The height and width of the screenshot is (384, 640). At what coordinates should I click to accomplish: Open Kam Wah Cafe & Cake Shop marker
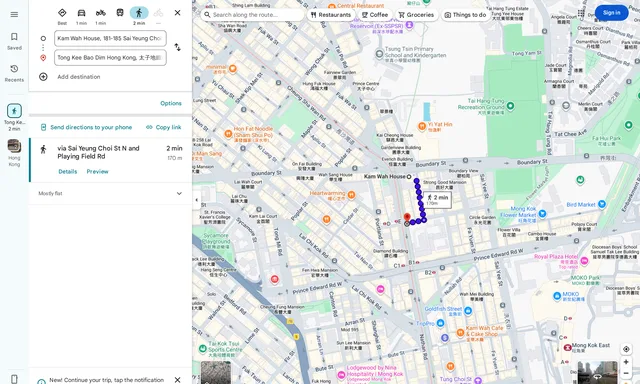coord(460,332)
